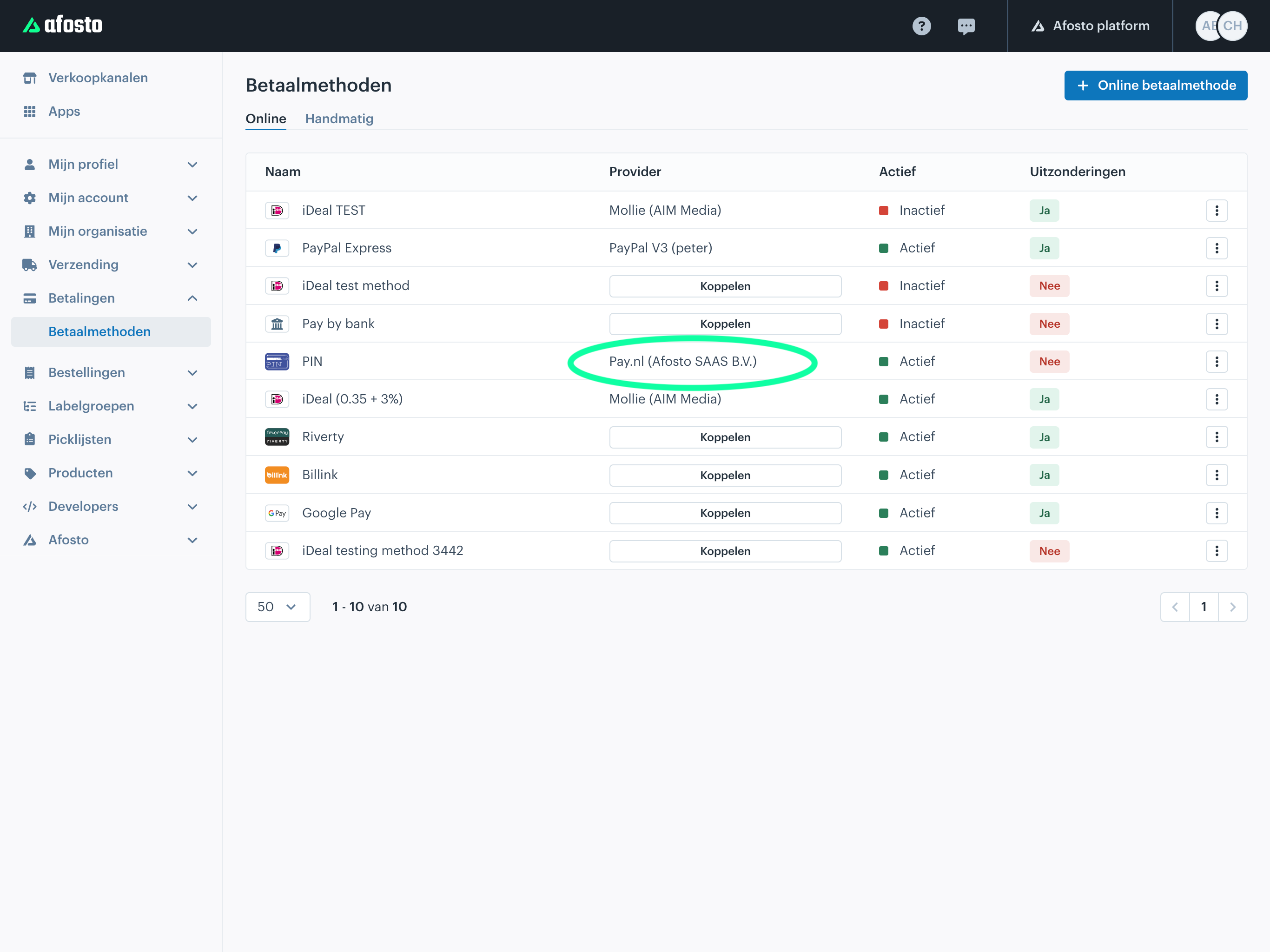Open options menu for Pay by bank
Viewport: 1270px width, 952px height.
click(1217, 324)
